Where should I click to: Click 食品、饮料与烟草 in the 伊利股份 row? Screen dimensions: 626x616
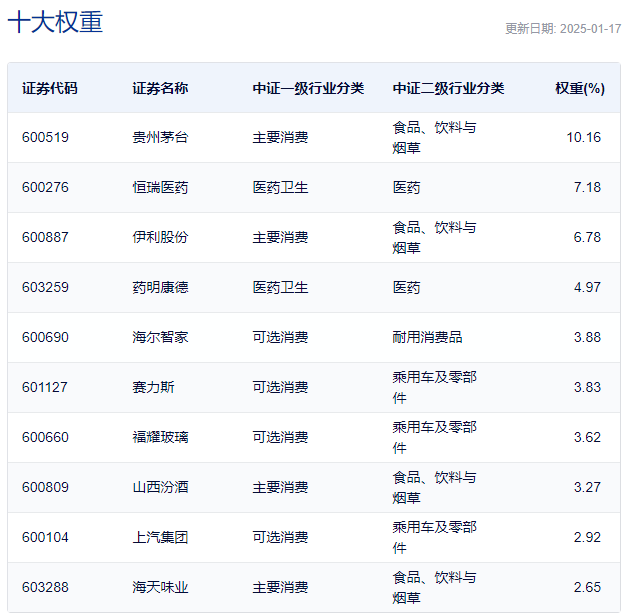434,237
